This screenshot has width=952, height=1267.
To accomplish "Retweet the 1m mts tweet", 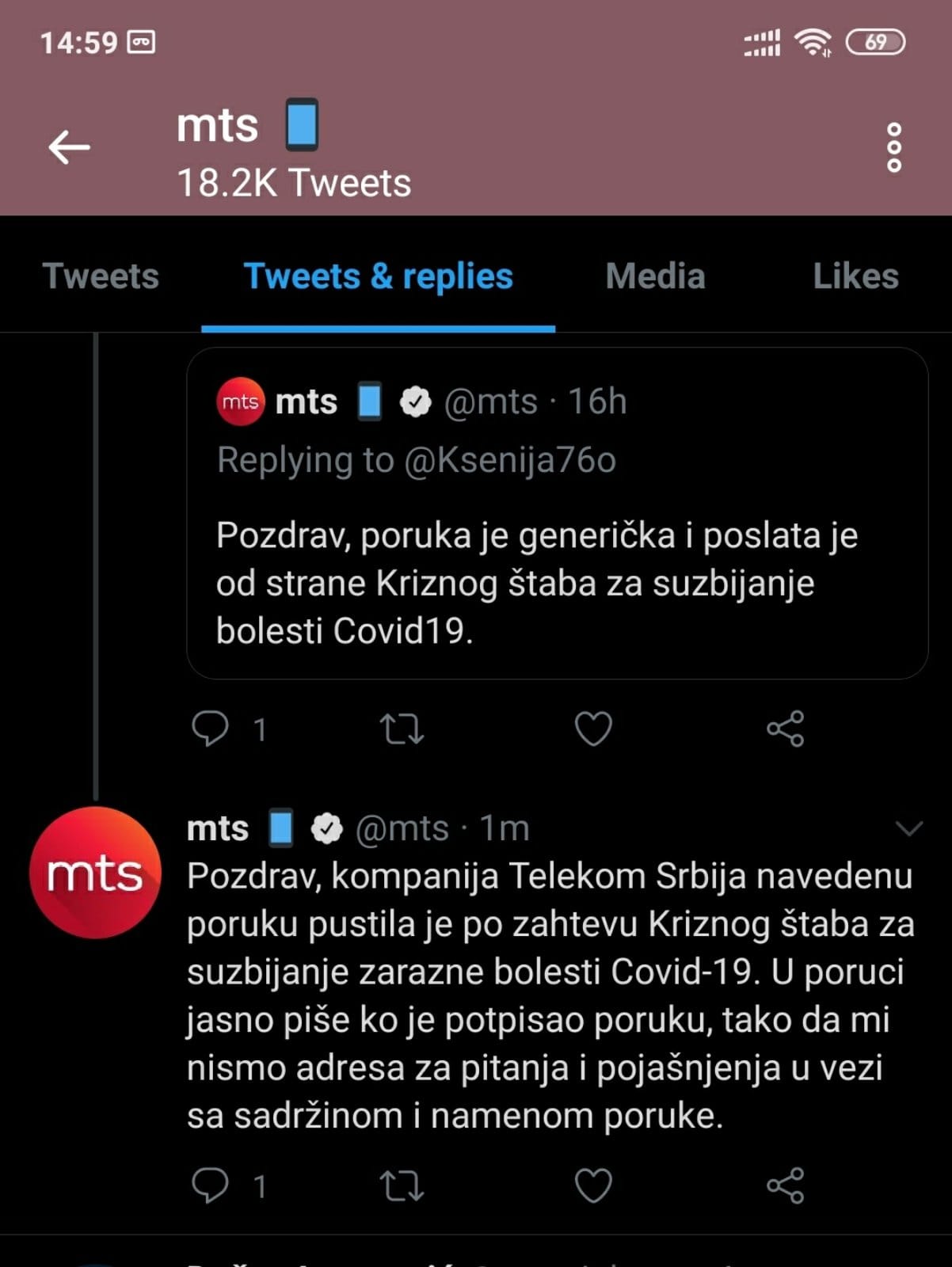I will (402, 1185).
